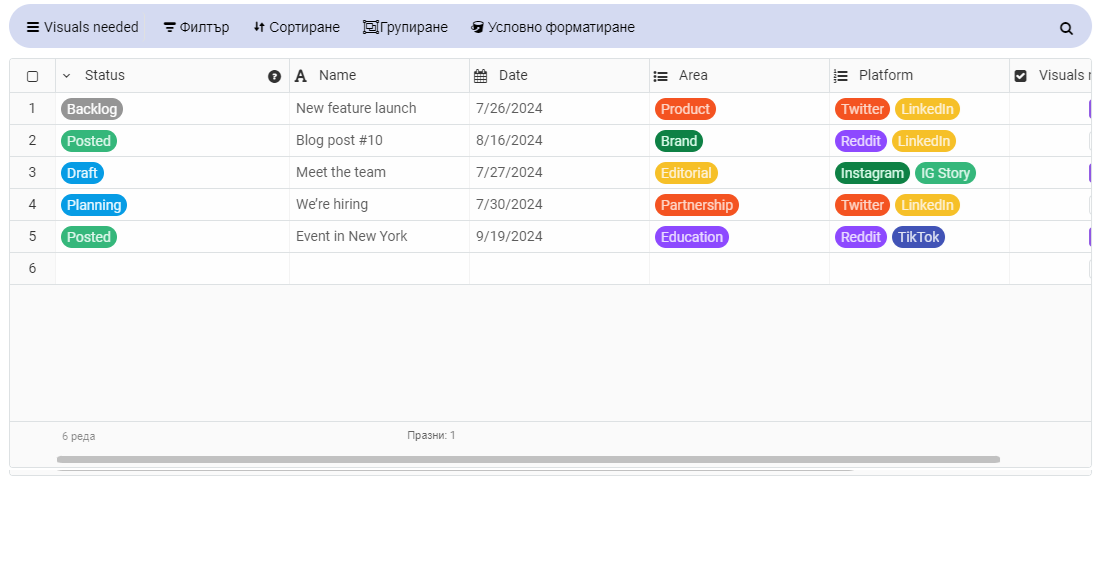Select the Name column header

[380, 76]
